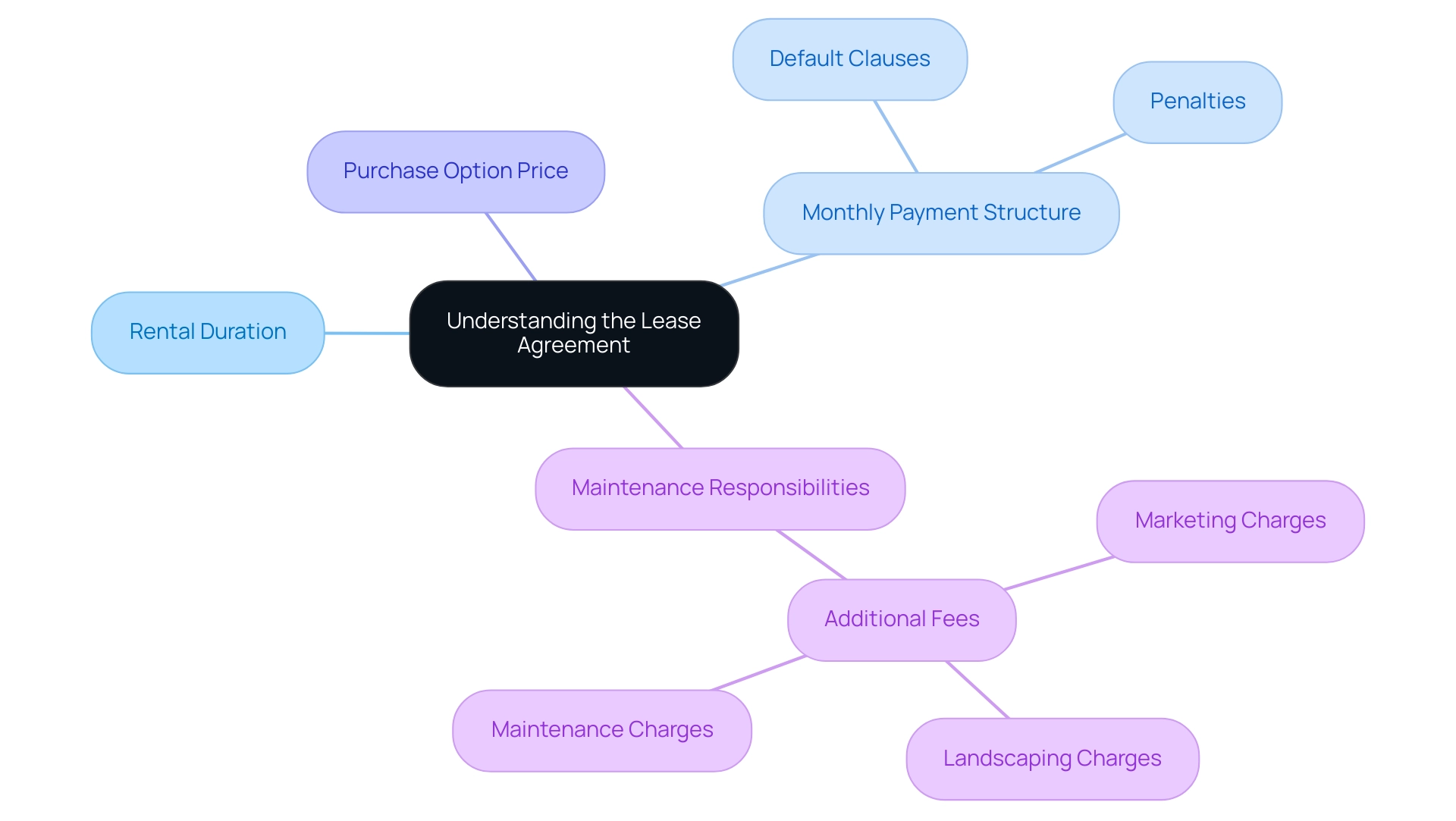The image size is (1456, 821).
Task: Collapse the 'Maintenance Responsibilities' branch
Action: click(718, 487)
